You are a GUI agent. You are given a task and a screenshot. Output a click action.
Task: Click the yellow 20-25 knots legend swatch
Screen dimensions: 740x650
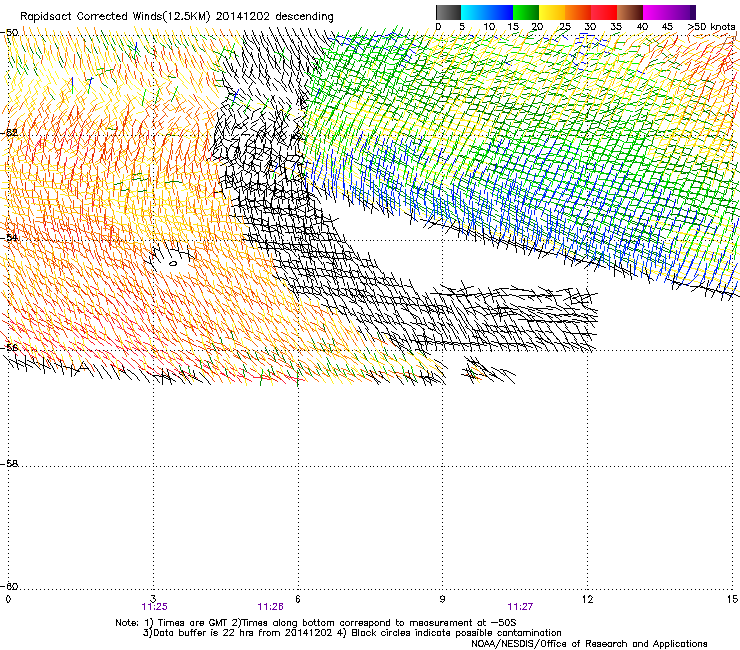click(552, 12)
